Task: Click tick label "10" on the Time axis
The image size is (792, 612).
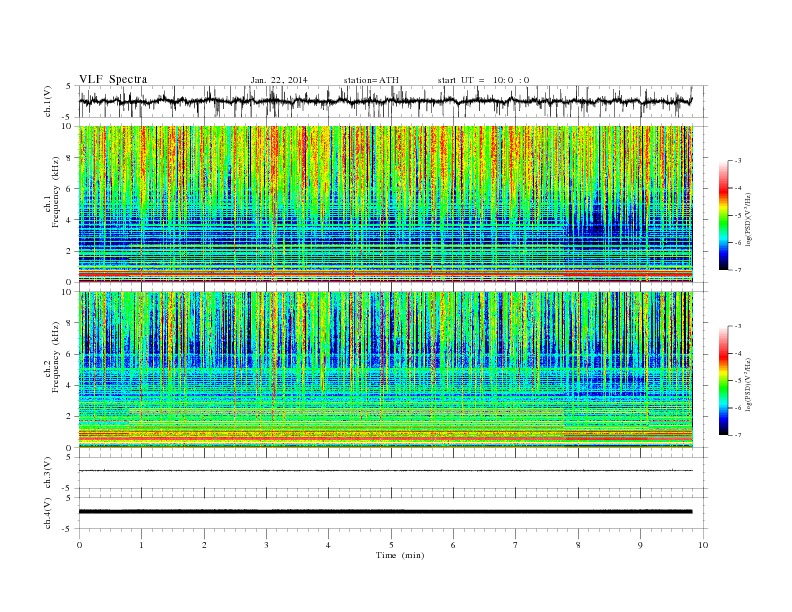Action: [x=703, y=545]
